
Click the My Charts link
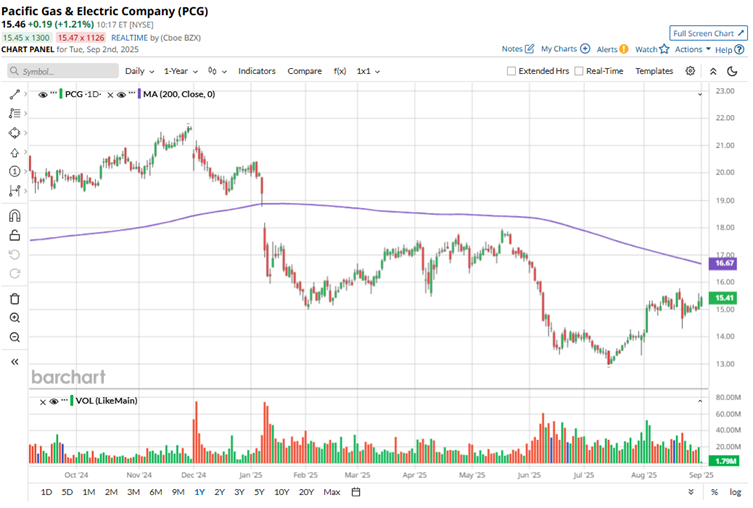point(559,48)
